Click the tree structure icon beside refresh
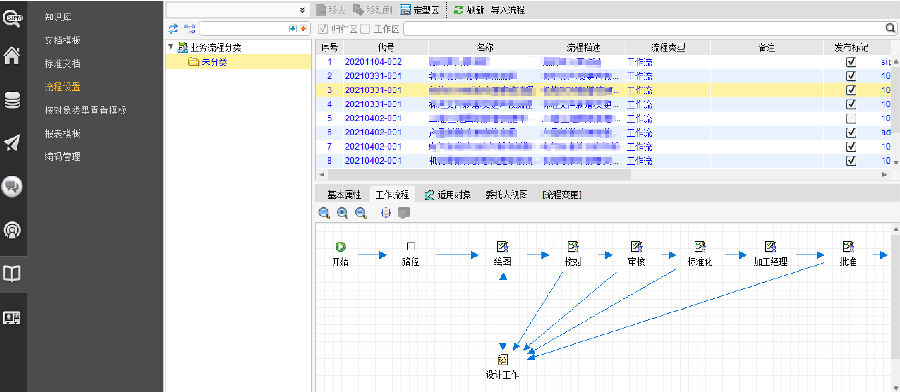The image size is (900, 392). point(189,28)
